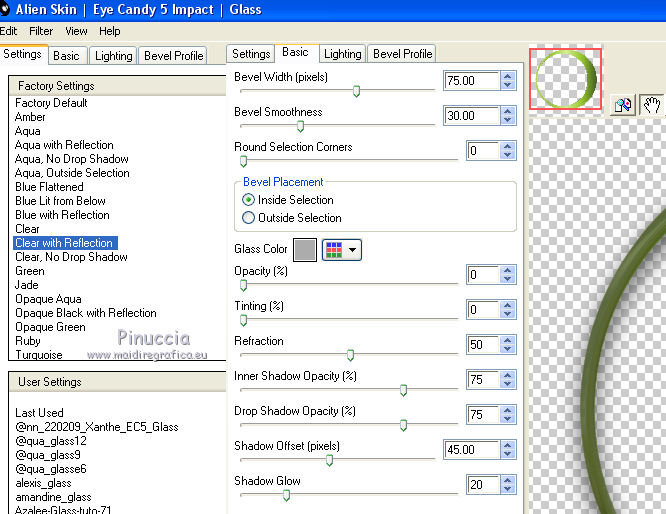
Task: Click the Bevel Width slider handle
Action: click(356, 91)
